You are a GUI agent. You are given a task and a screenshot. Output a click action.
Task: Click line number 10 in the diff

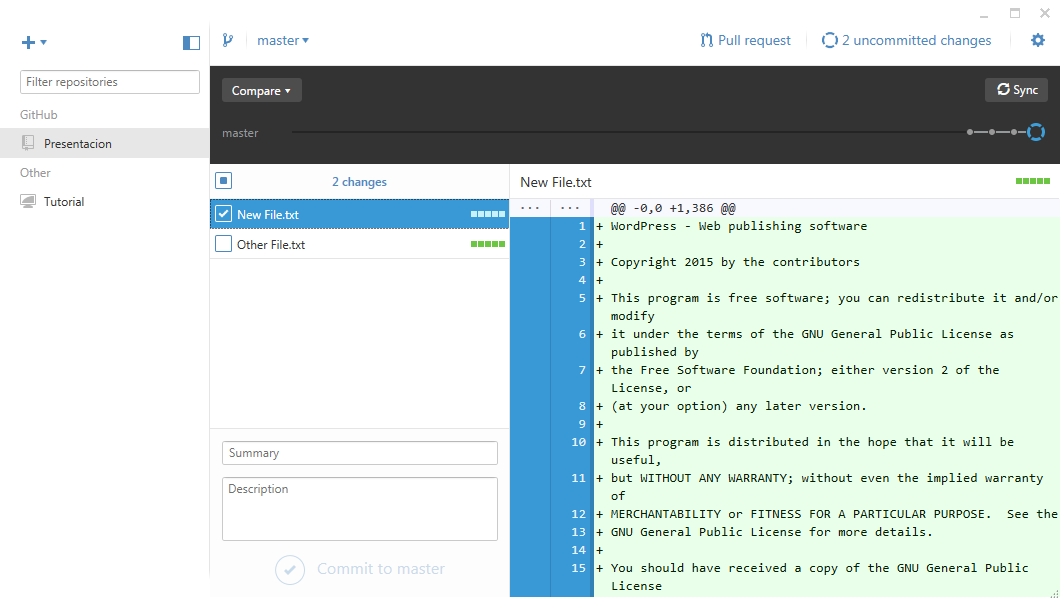[579, 442]
